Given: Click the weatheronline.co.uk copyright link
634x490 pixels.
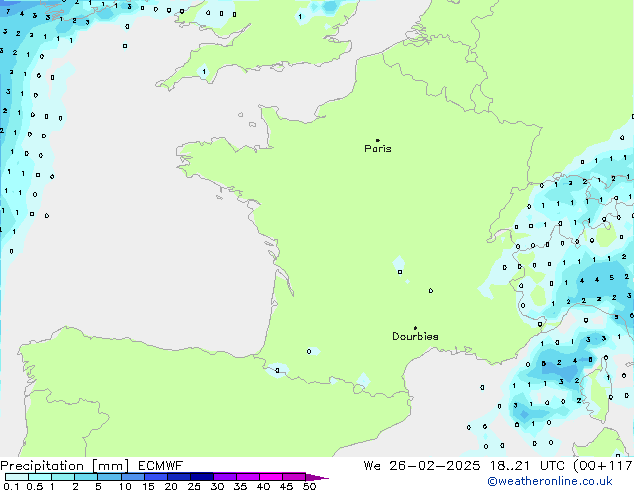Looking at the screenshot, I should tap(550, 481).
